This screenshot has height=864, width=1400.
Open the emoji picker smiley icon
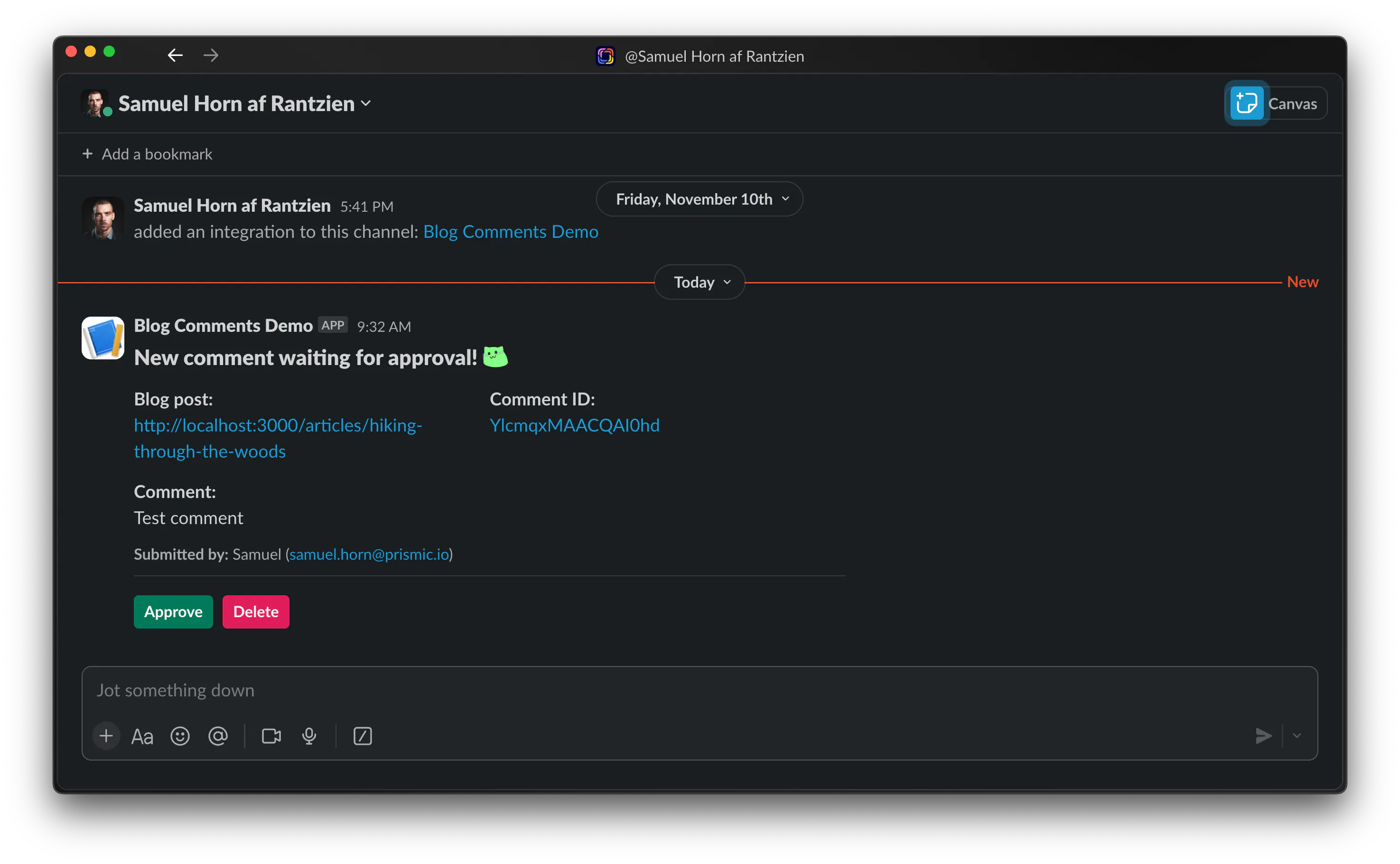click(180, 736)
